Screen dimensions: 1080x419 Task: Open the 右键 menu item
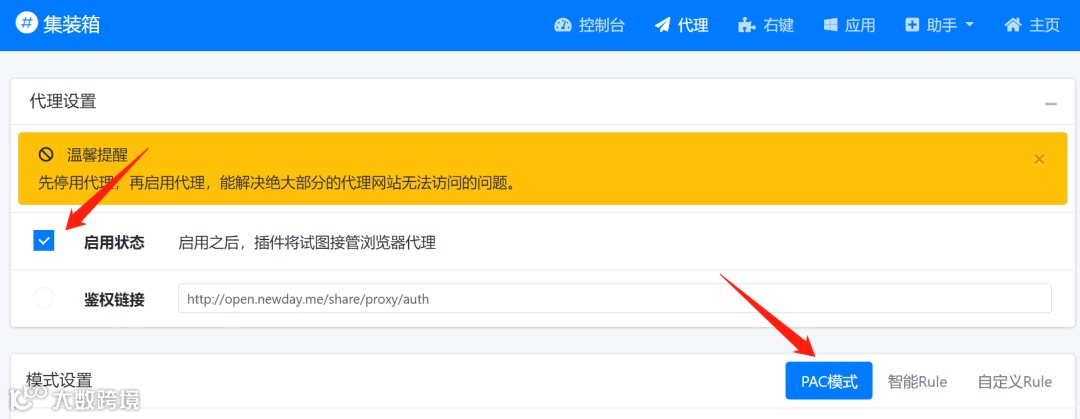pos(766,25)
